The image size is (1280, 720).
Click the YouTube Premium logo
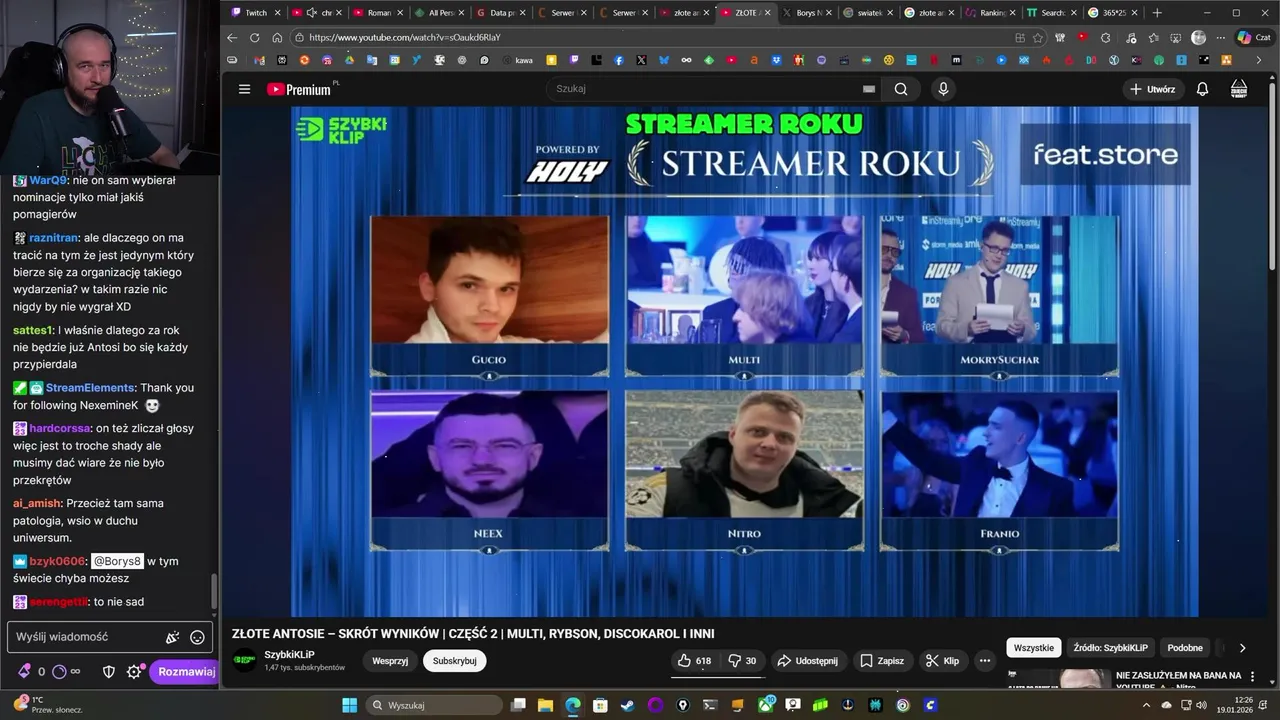coord(299,89)
